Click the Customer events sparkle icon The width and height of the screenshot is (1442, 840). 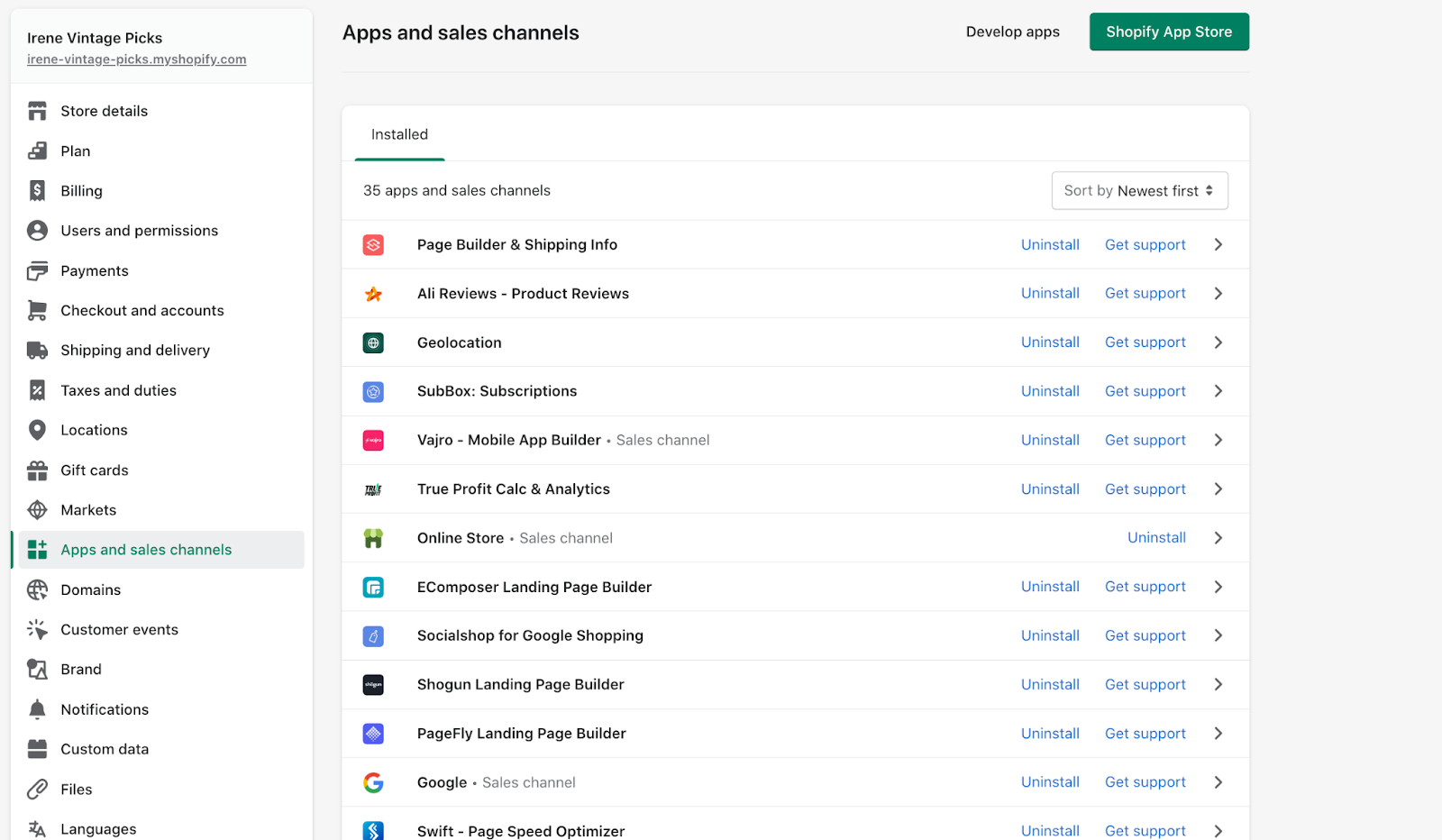coord(37,629)
